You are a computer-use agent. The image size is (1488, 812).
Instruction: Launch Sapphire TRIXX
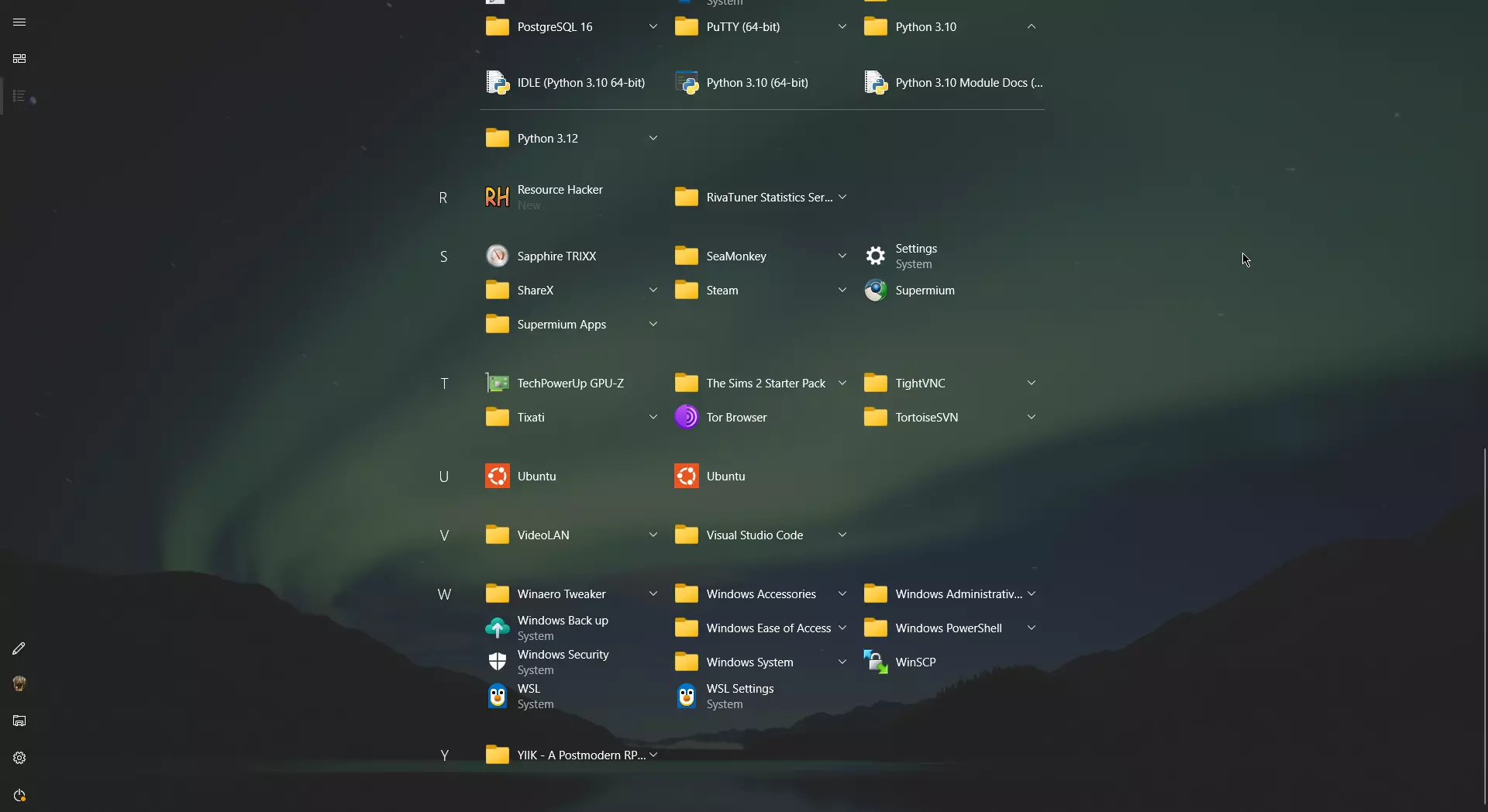pos(572,256)
